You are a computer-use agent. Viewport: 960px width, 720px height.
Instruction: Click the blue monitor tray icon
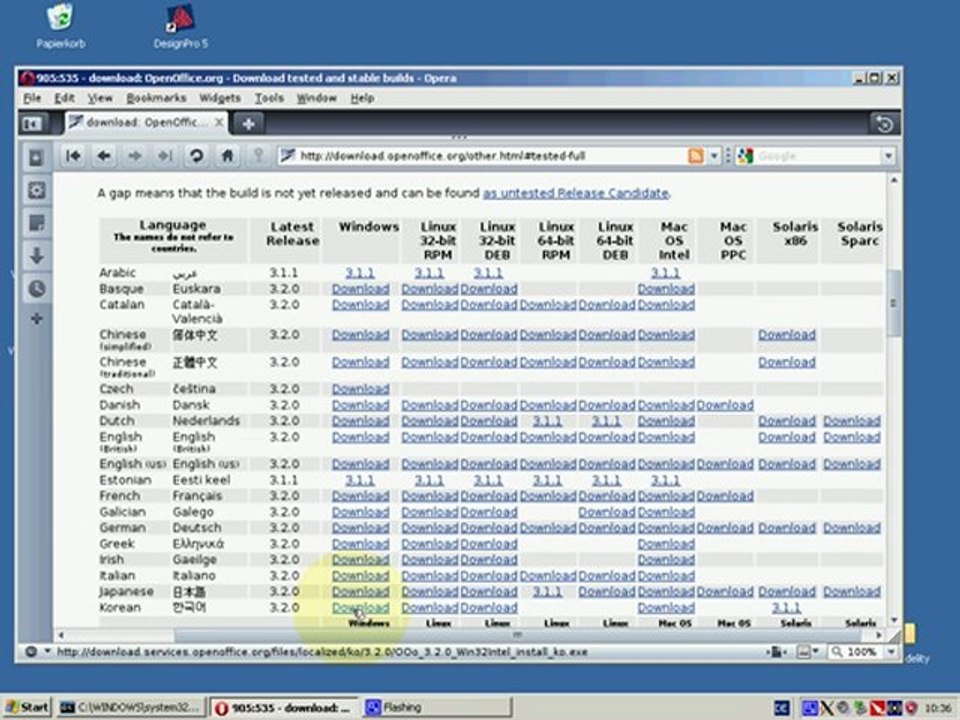click(x=809, y=708)
